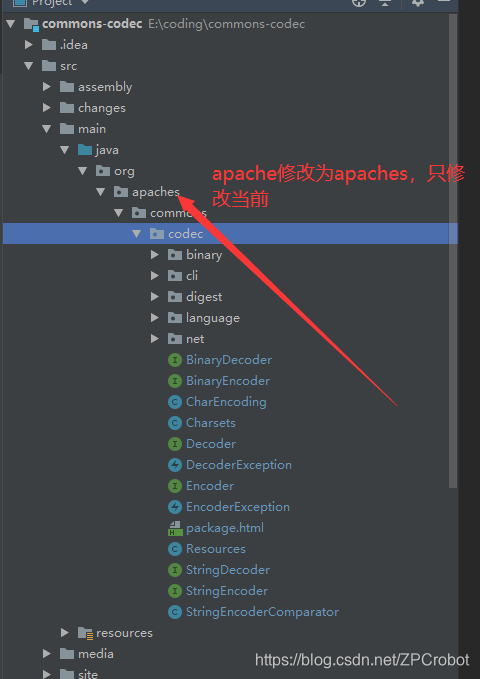
Task: Click the StringEncoderComparator class icon
Action: 175,612
